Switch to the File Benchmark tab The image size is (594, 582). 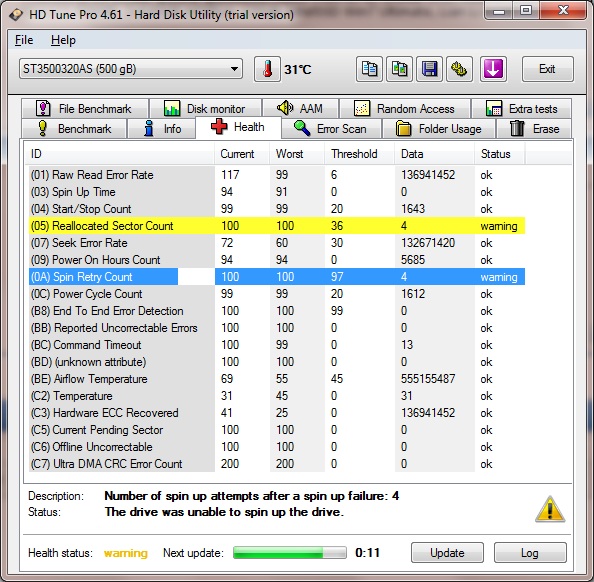coord(85,109)
